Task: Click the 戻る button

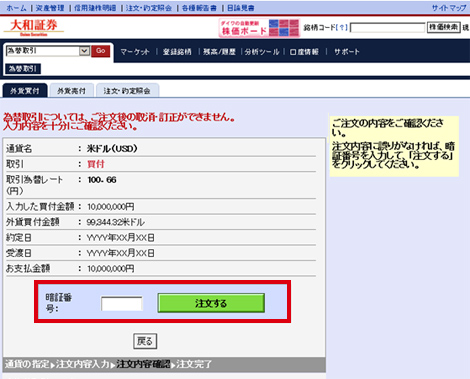Action: [145, 341]
